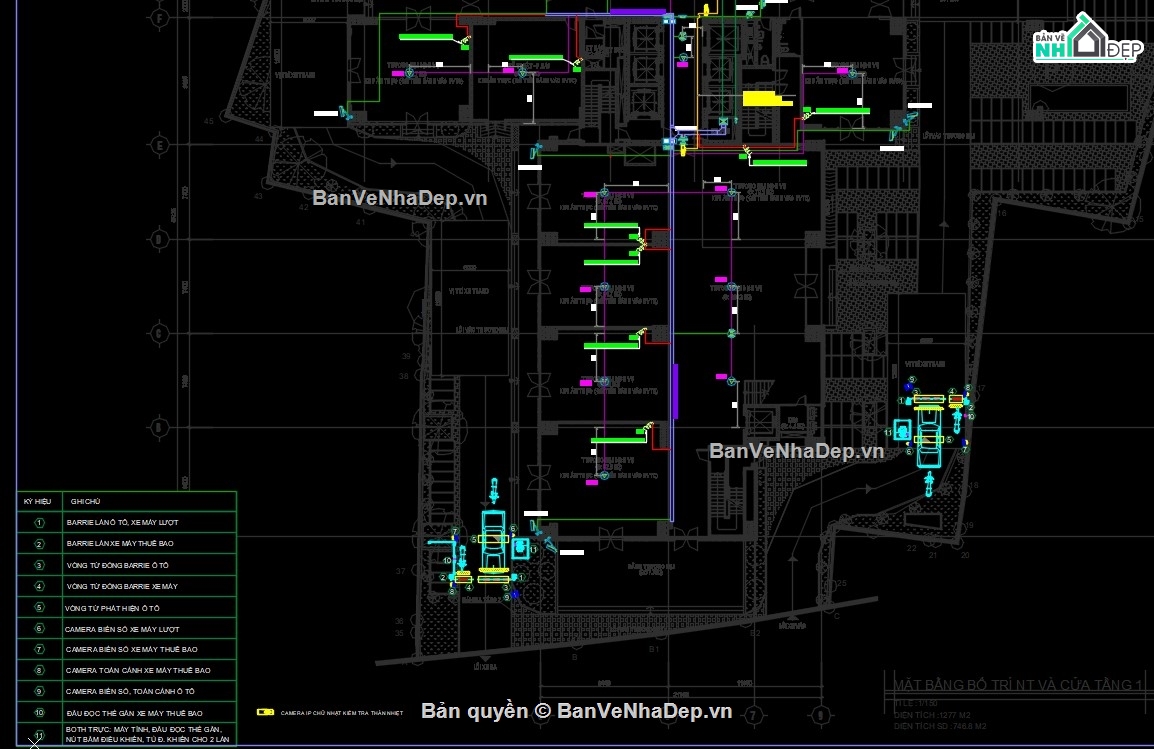The width and height of the screenshot is (1154, 749).
Task: Click the MẶT BẰNG BỐ TRÍ NT VÀ CỬA TẦNG 1 title
Action: (x=1018, y=685)
